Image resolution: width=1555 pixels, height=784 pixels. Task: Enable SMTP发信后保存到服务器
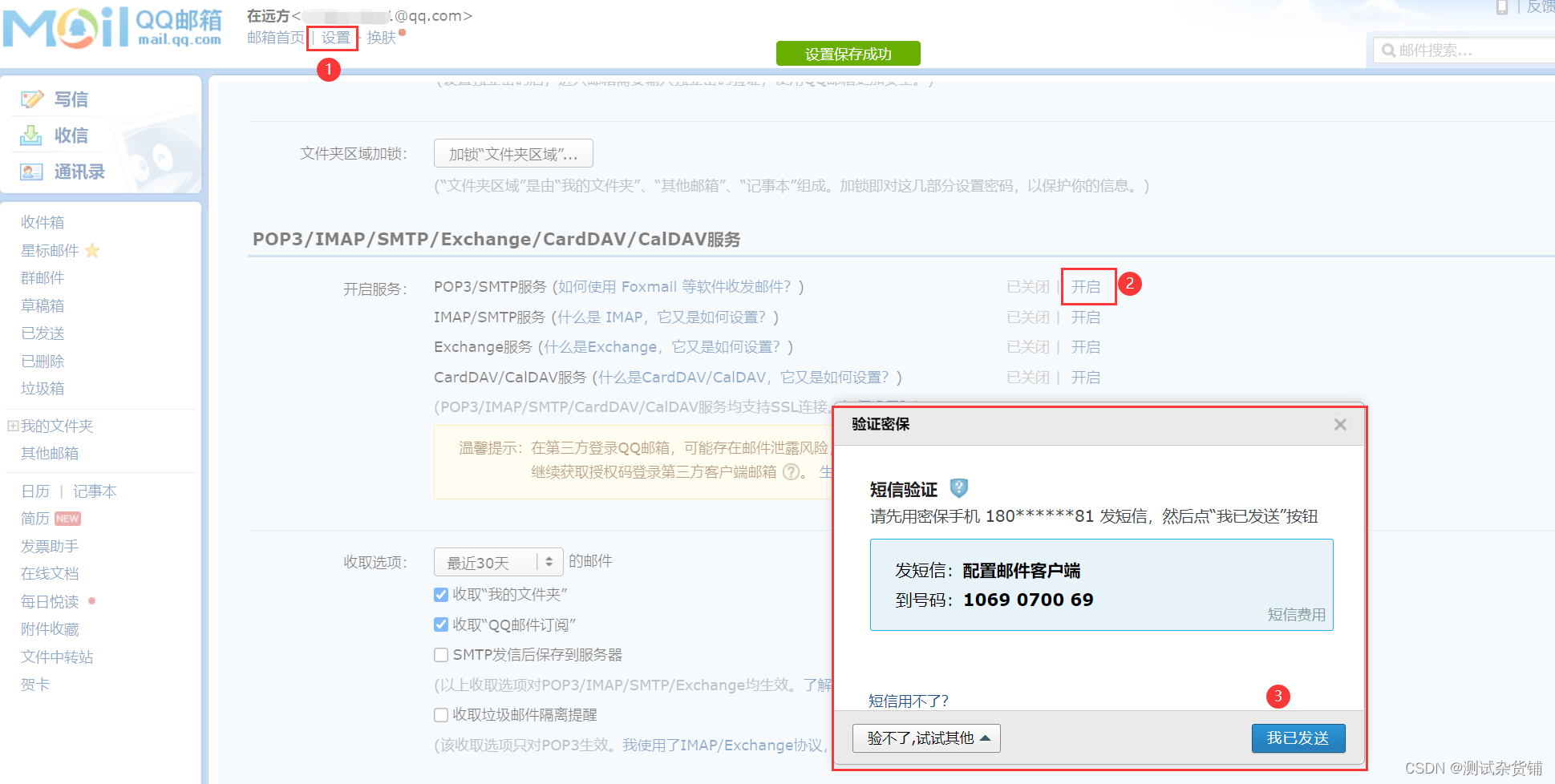click(441, 654)
